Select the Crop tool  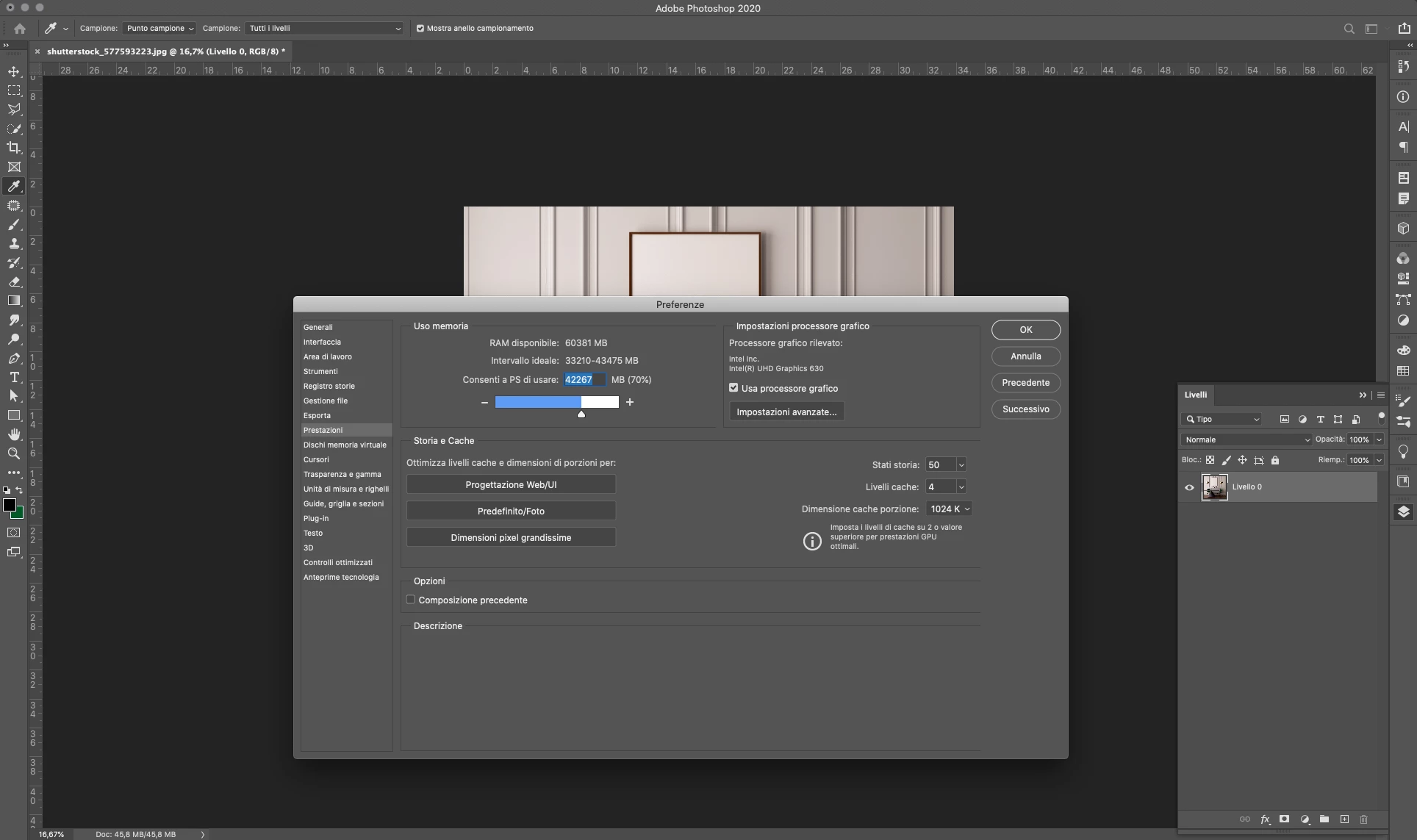click(x=14, y=147)
